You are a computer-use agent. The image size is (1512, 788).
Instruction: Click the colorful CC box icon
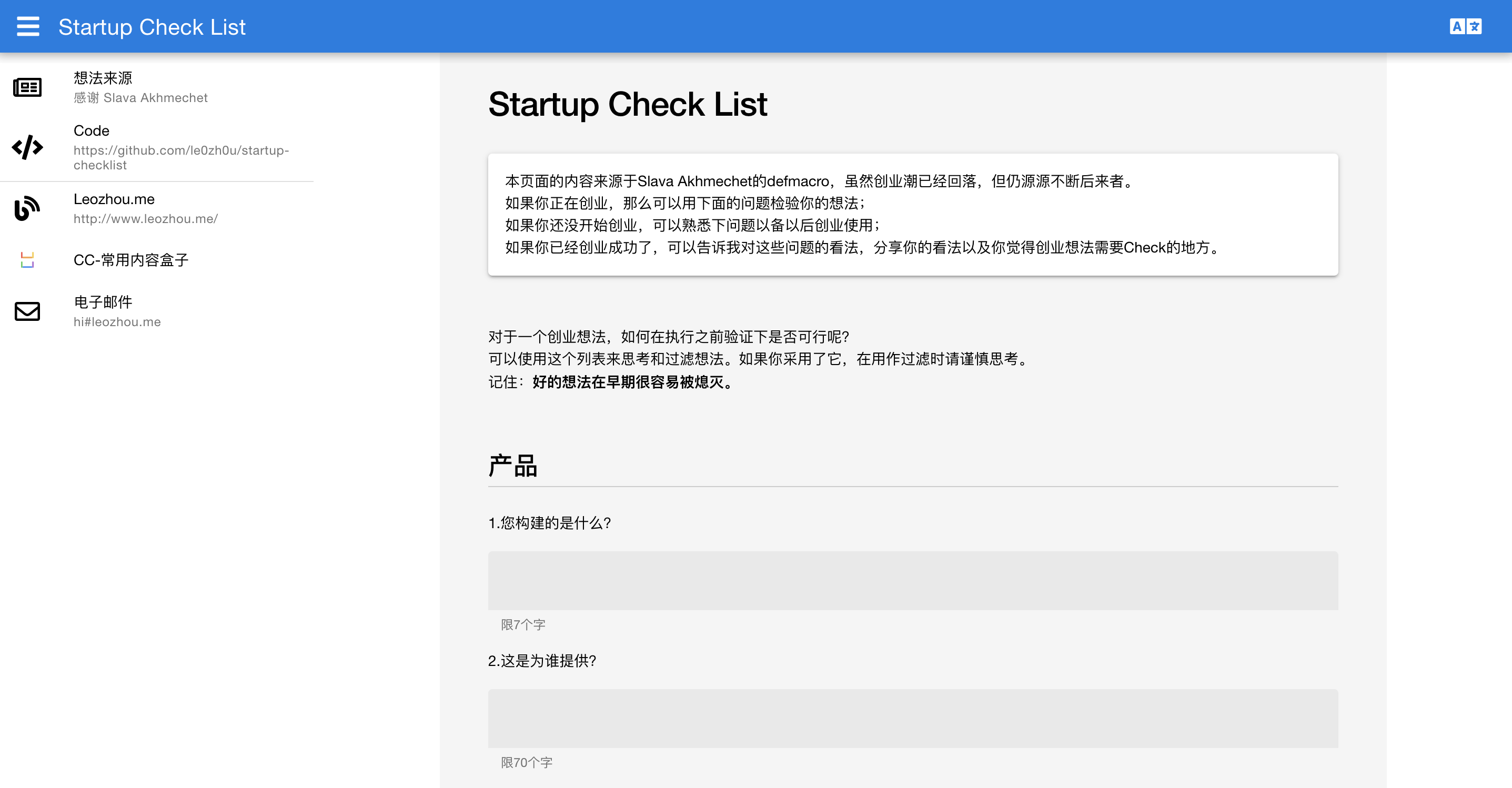27,260
